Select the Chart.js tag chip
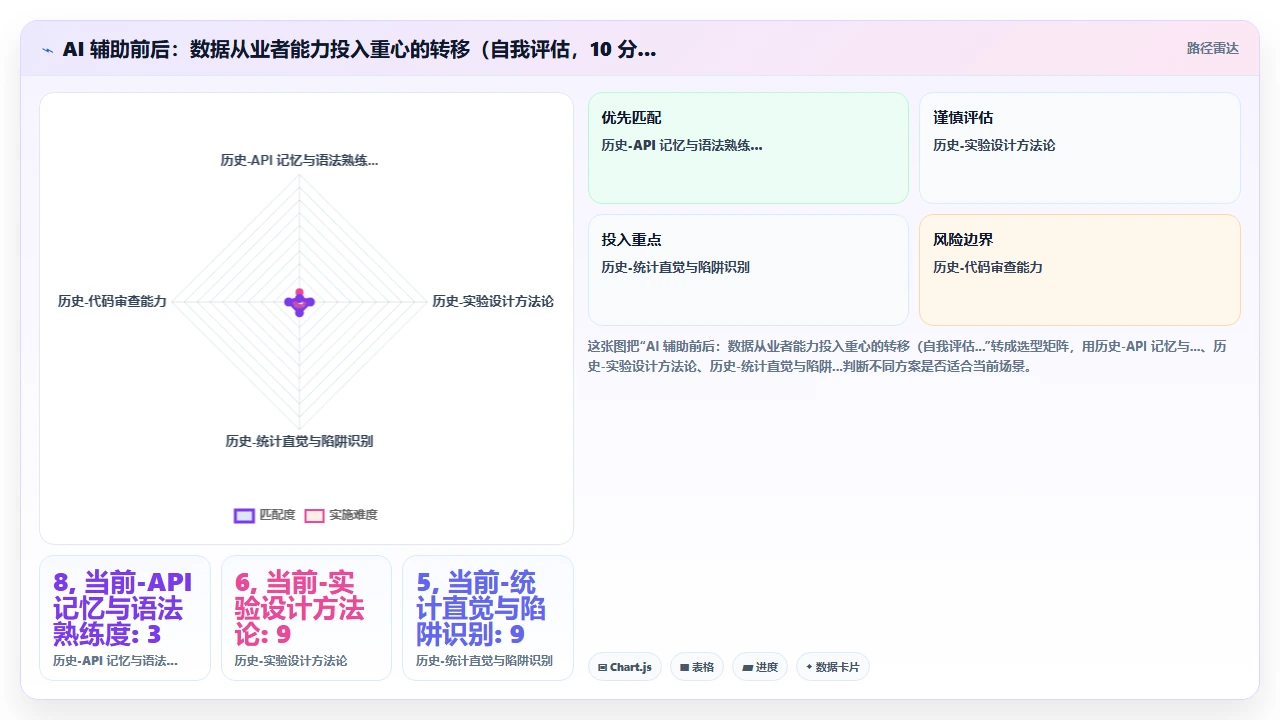 click(x=625, y=667)
